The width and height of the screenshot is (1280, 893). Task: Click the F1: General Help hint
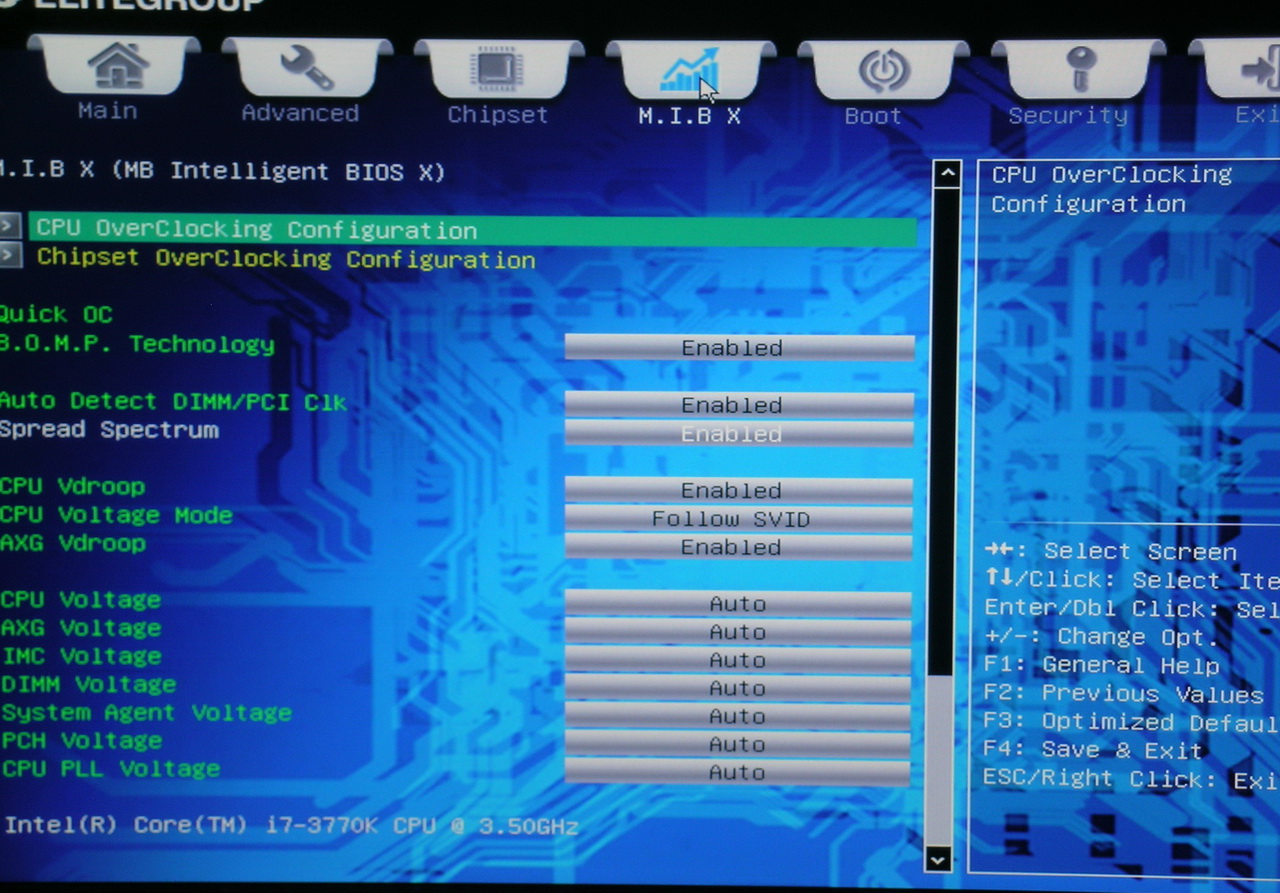(x=1102, y=665)
